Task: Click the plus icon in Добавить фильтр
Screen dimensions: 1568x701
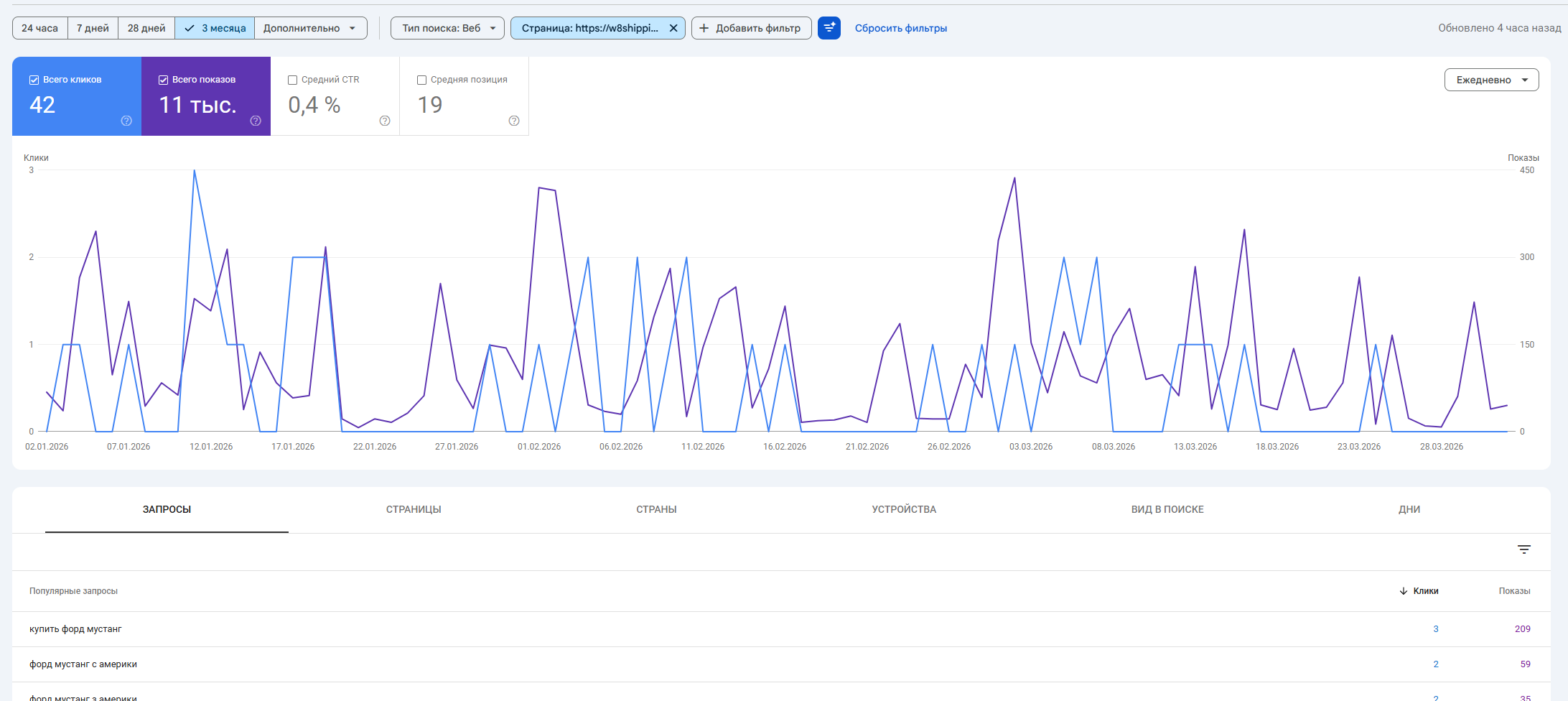Action: point(704,28)
